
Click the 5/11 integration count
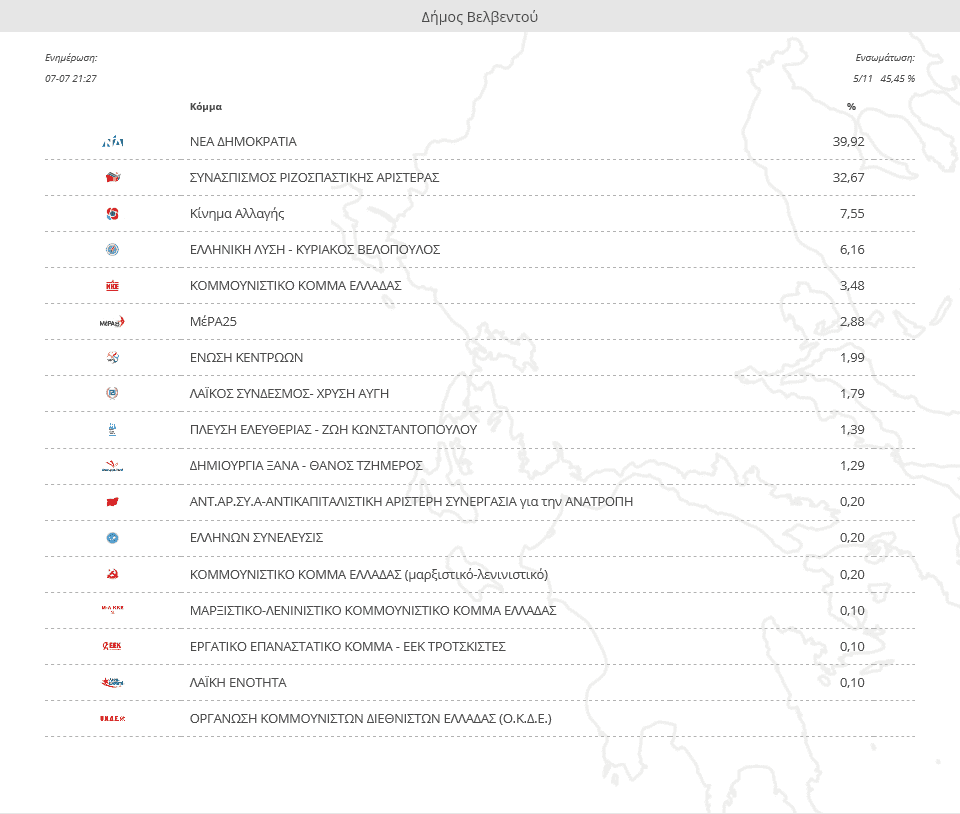click(863, 78)
